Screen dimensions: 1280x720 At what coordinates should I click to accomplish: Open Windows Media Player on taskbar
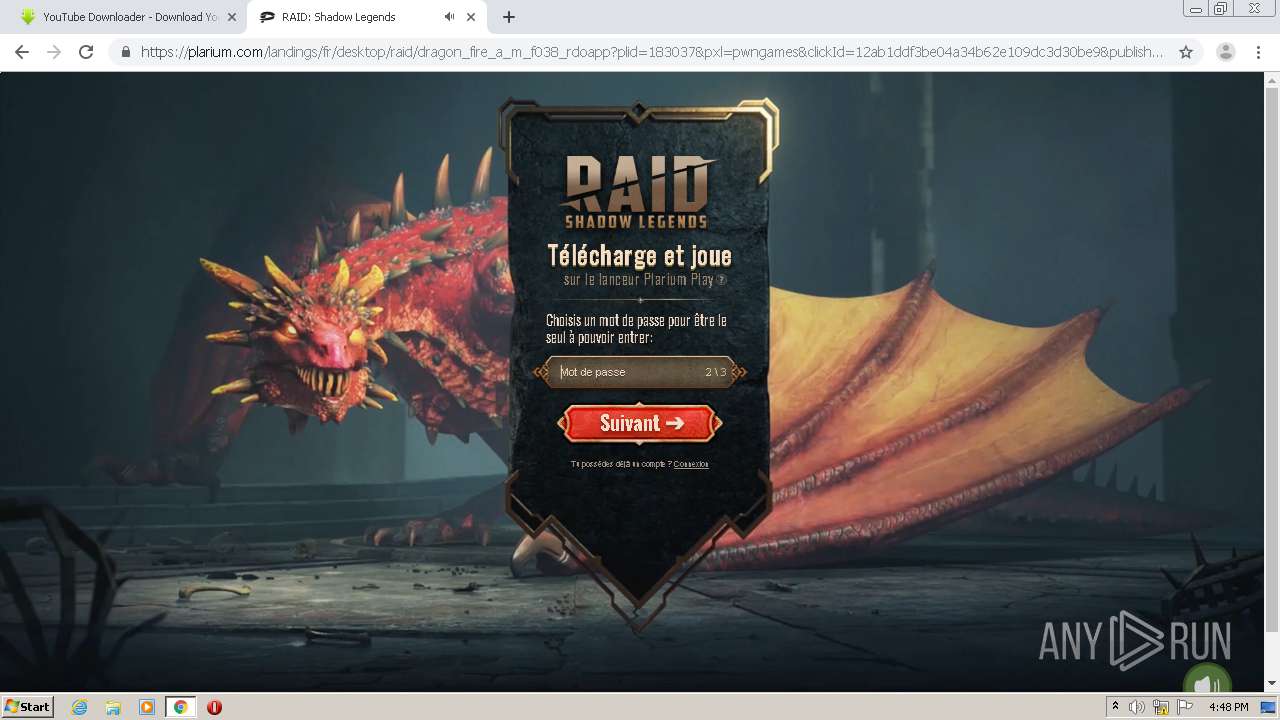coord(147,707)
